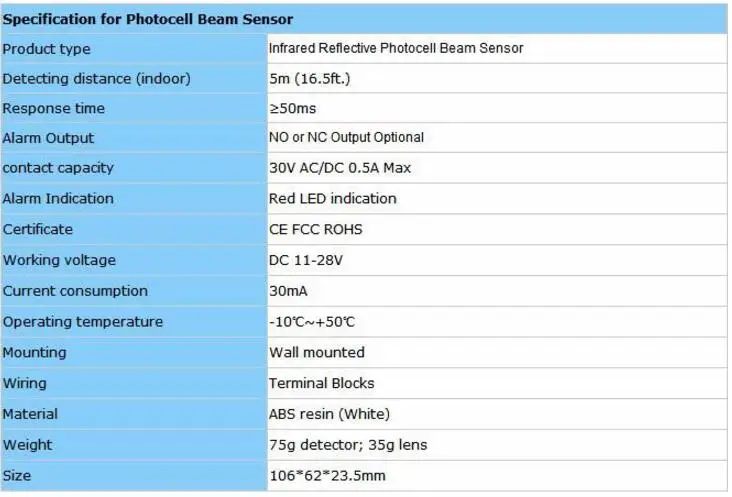732x497 pixels.
Task: Select the 'Response time' row label
Action: (x=53, y=108)
